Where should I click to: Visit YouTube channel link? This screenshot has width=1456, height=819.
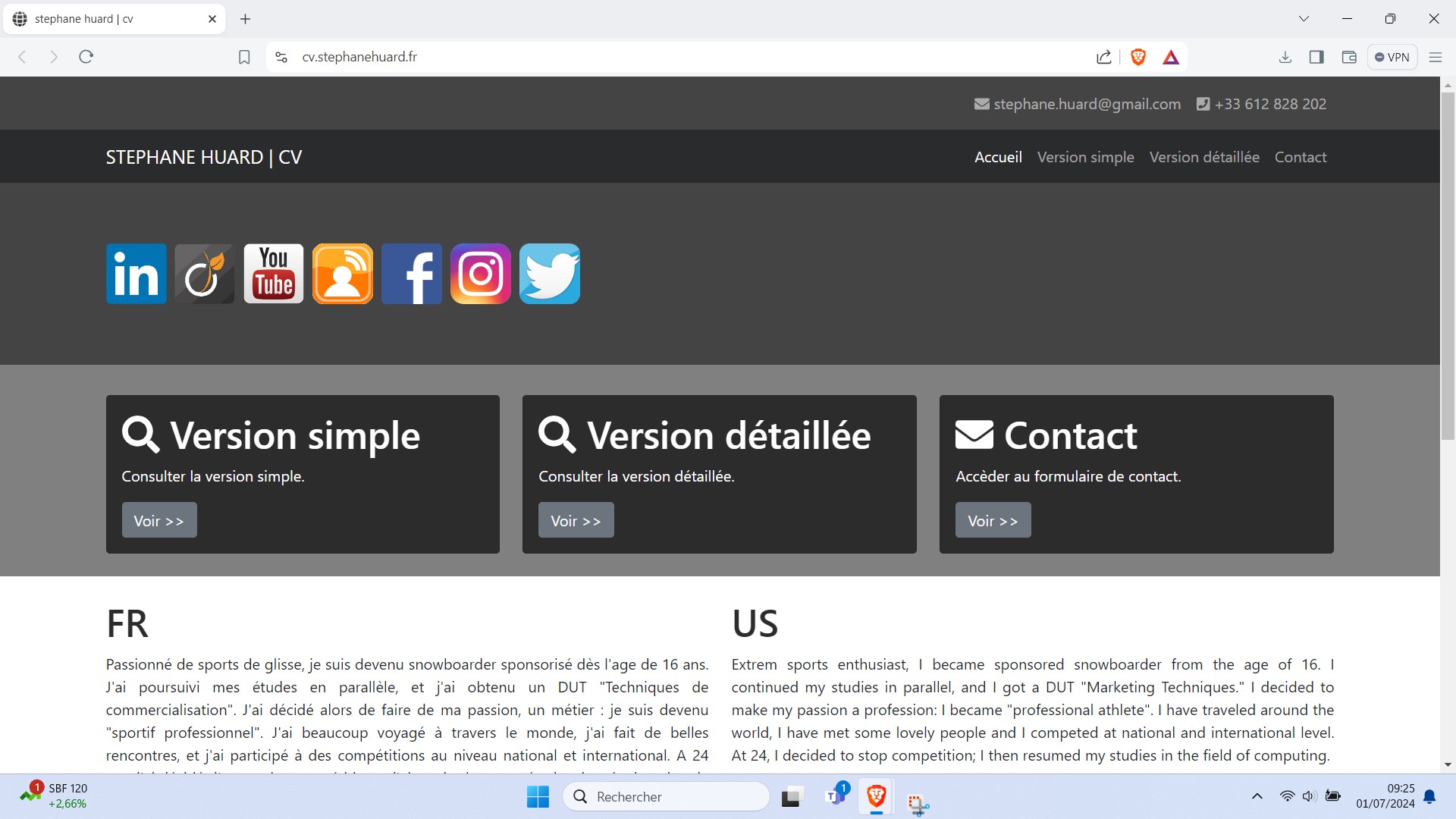[x=274, y=273]
